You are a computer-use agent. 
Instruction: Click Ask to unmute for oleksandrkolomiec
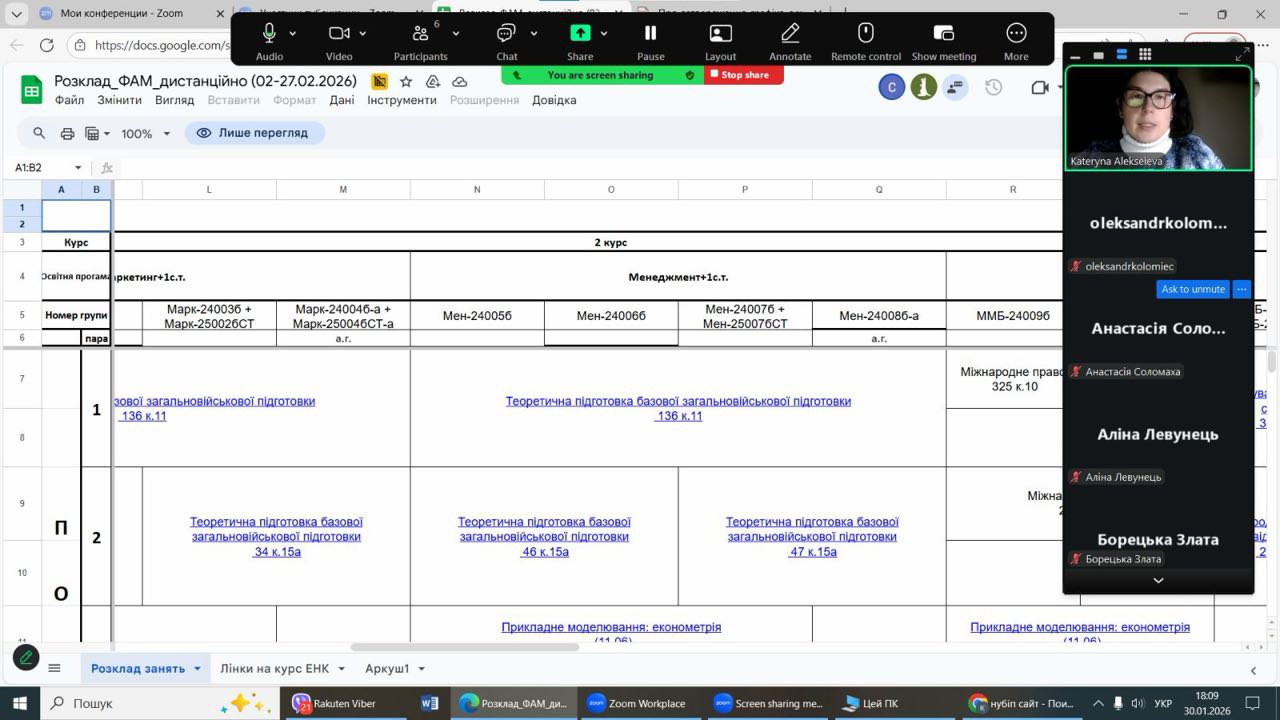click(1193, 289)
